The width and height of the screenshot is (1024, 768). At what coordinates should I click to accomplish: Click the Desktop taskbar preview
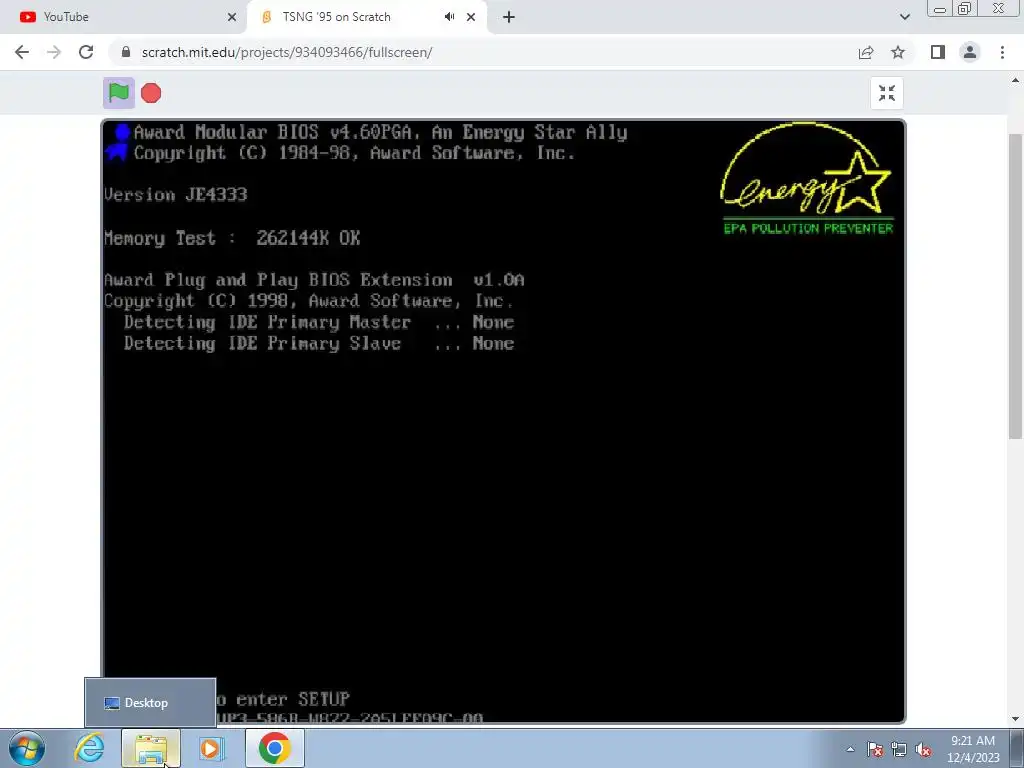coord(150,703)
